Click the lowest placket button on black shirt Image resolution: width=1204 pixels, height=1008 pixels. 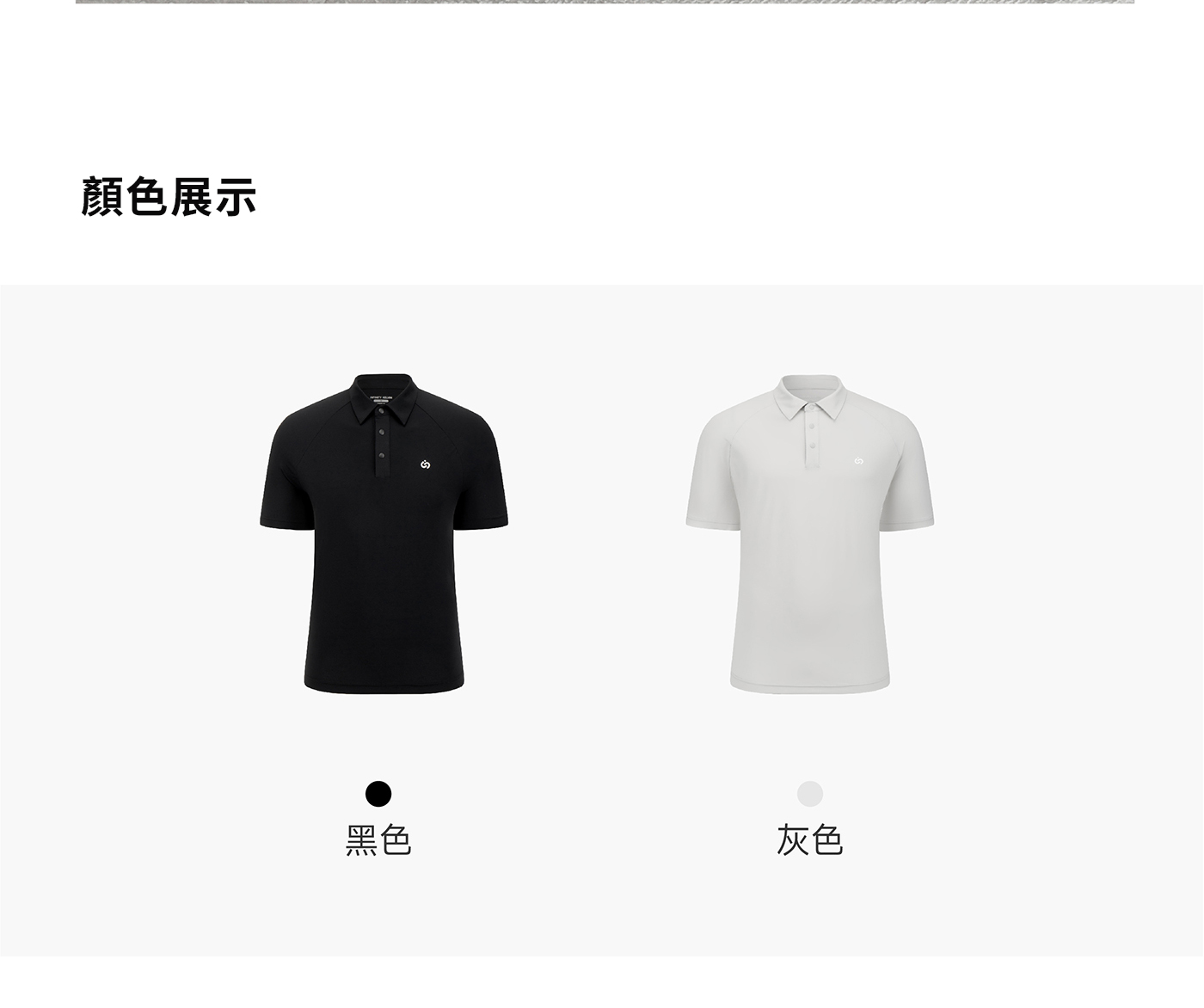click(x=381, y=454)
